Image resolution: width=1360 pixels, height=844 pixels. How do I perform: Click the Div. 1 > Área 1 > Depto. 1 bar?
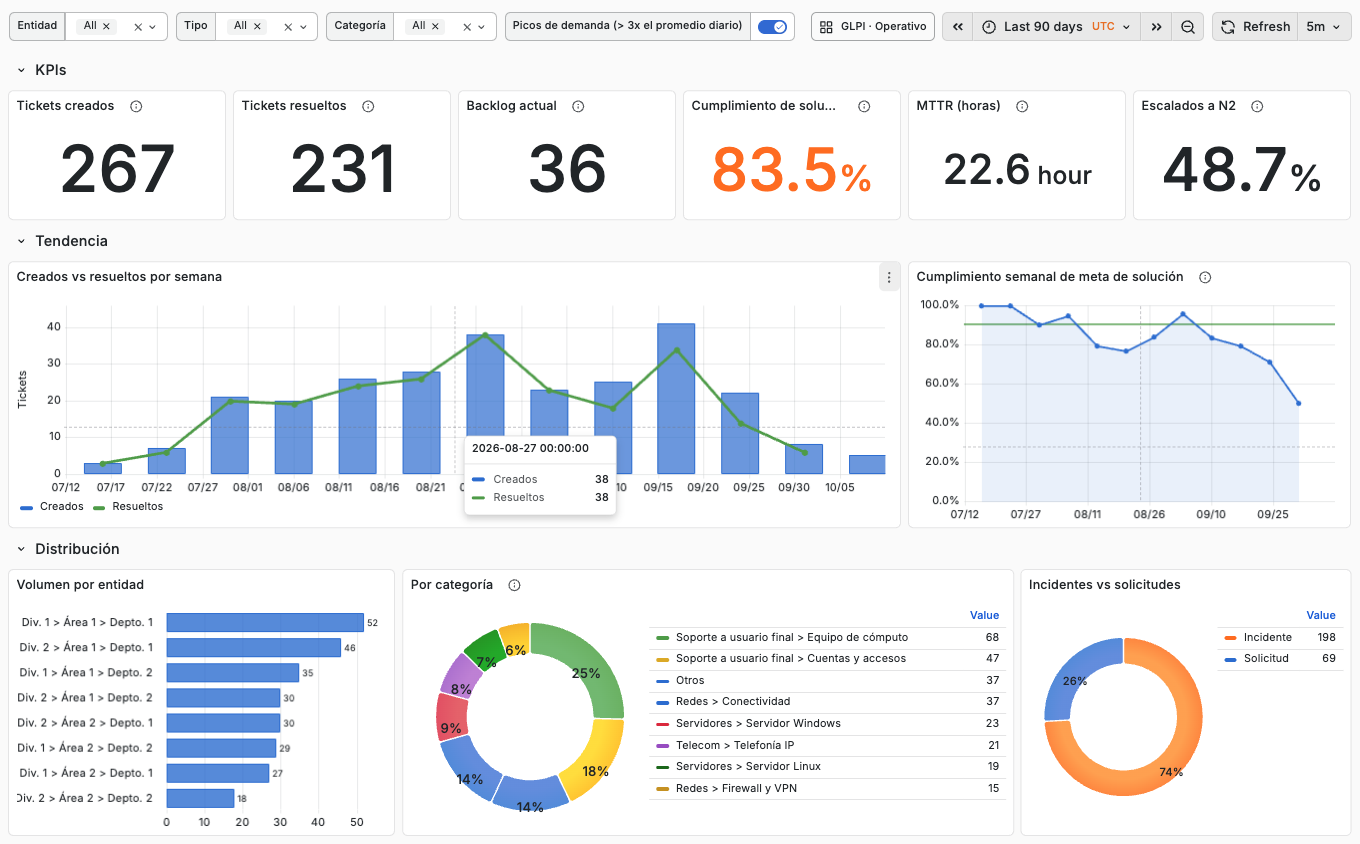(x=265, y=622)
